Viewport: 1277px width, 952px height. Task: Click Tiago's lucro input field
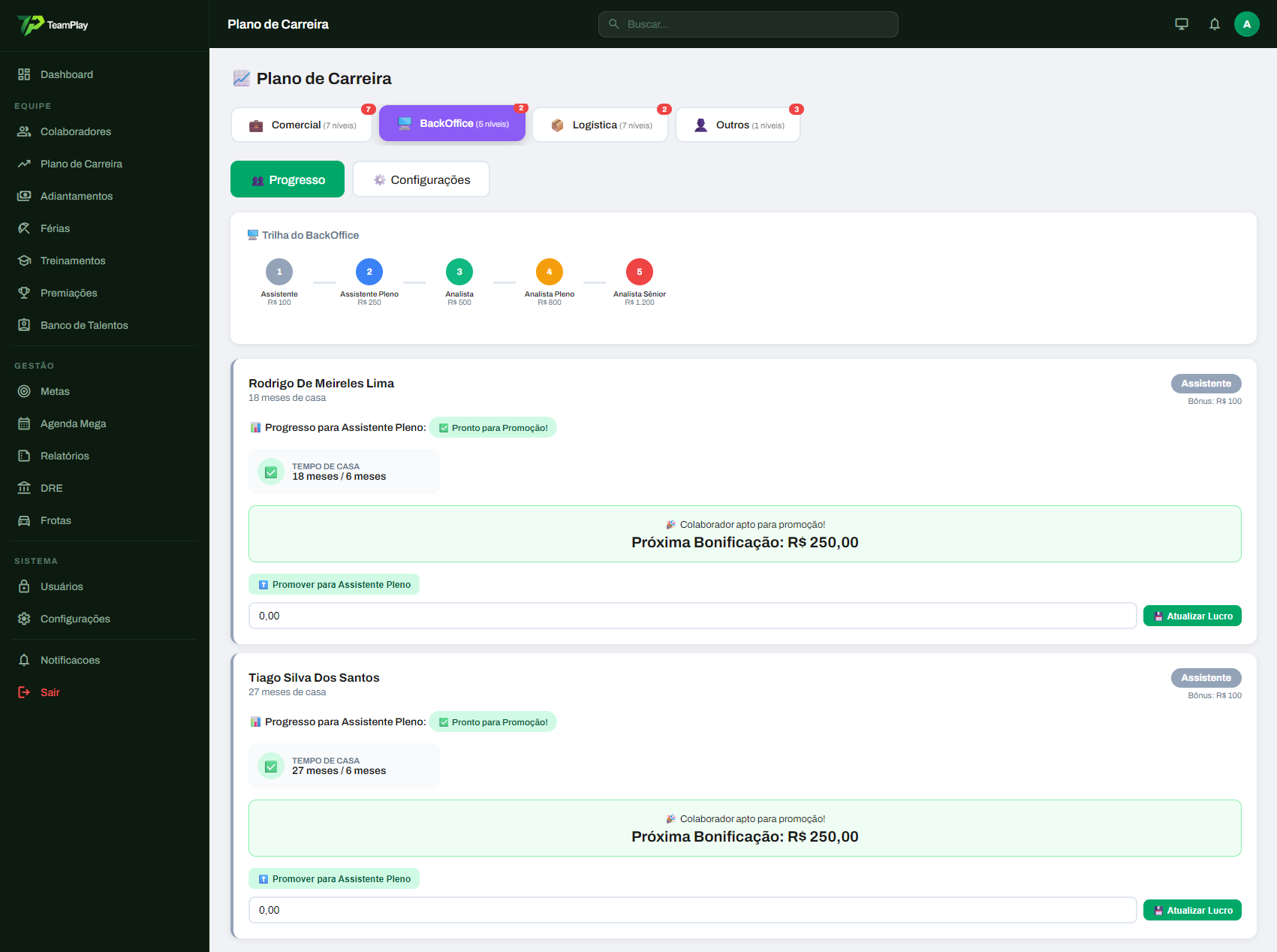[x=692, y=910]
